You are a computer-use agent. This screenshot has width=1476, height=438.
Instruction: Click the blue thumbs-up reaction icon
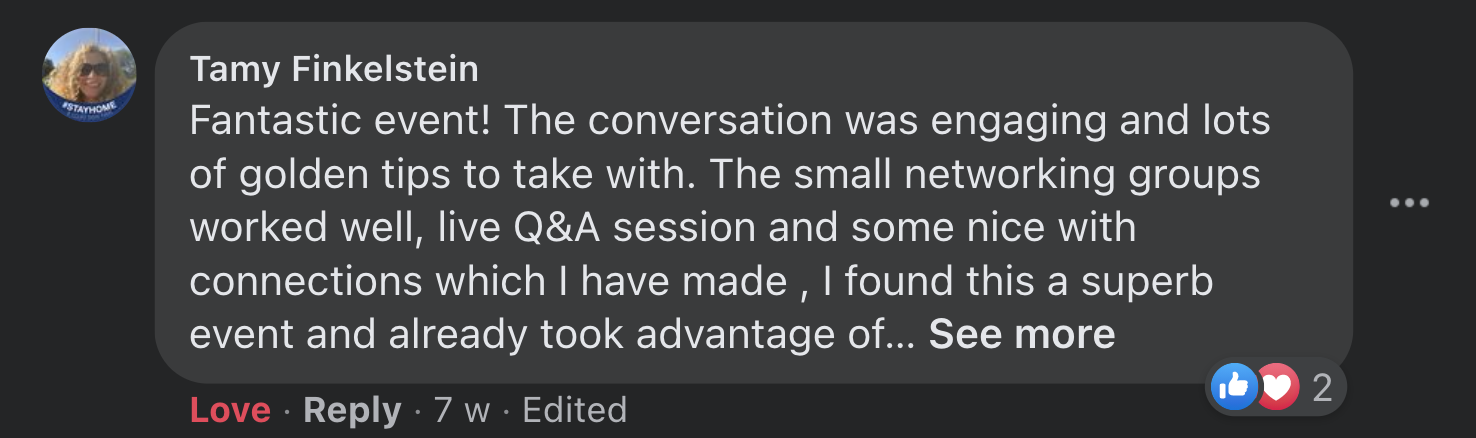tap(1234, 387)
